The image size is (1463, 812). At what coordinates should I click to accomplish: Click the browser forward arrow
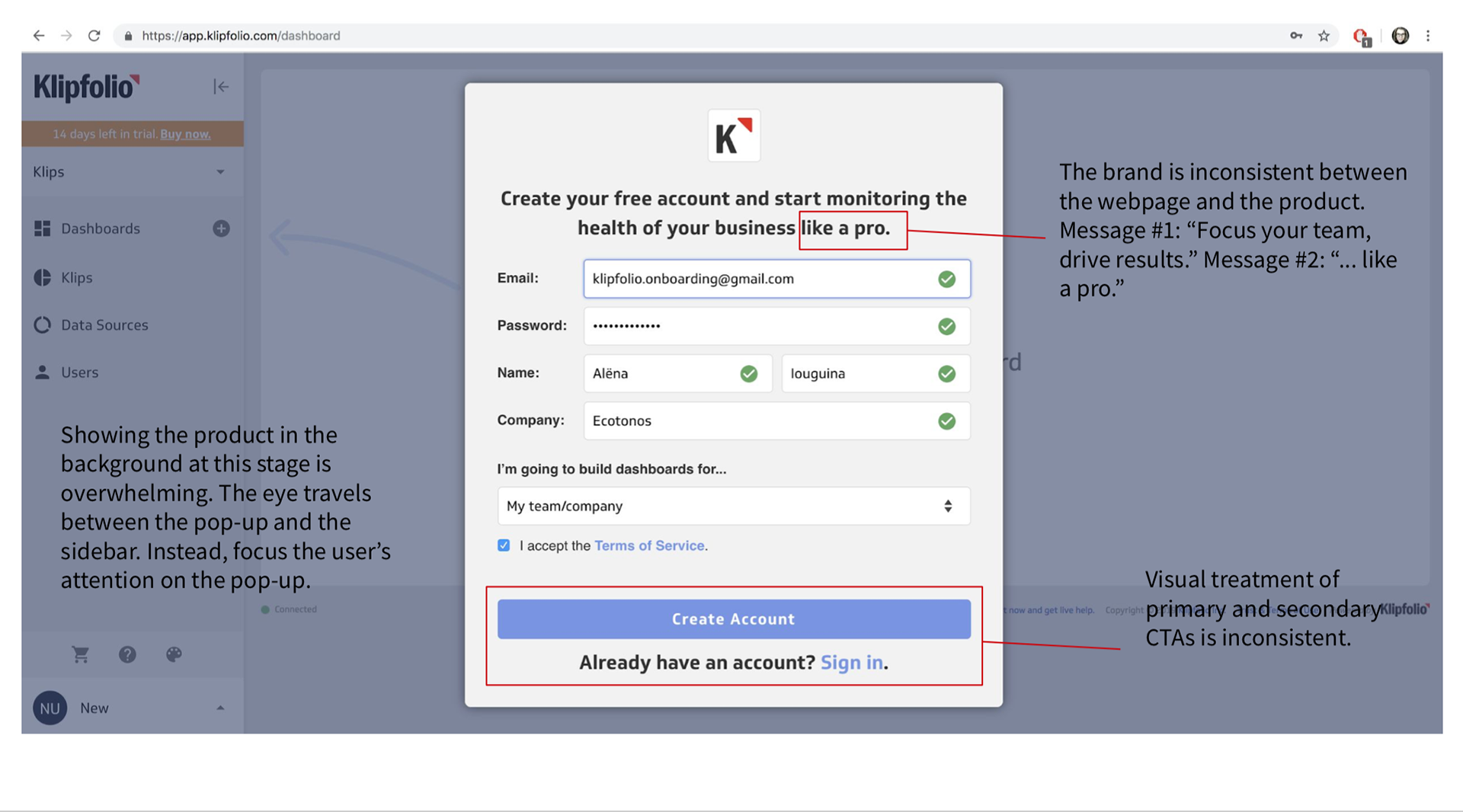[66, 36]
